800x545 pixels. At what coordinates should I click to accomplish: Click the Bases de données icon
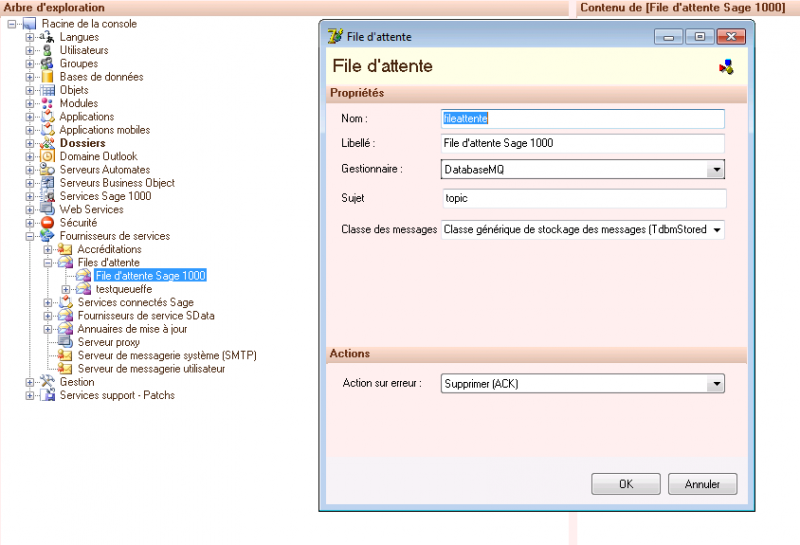click(47, 77)
